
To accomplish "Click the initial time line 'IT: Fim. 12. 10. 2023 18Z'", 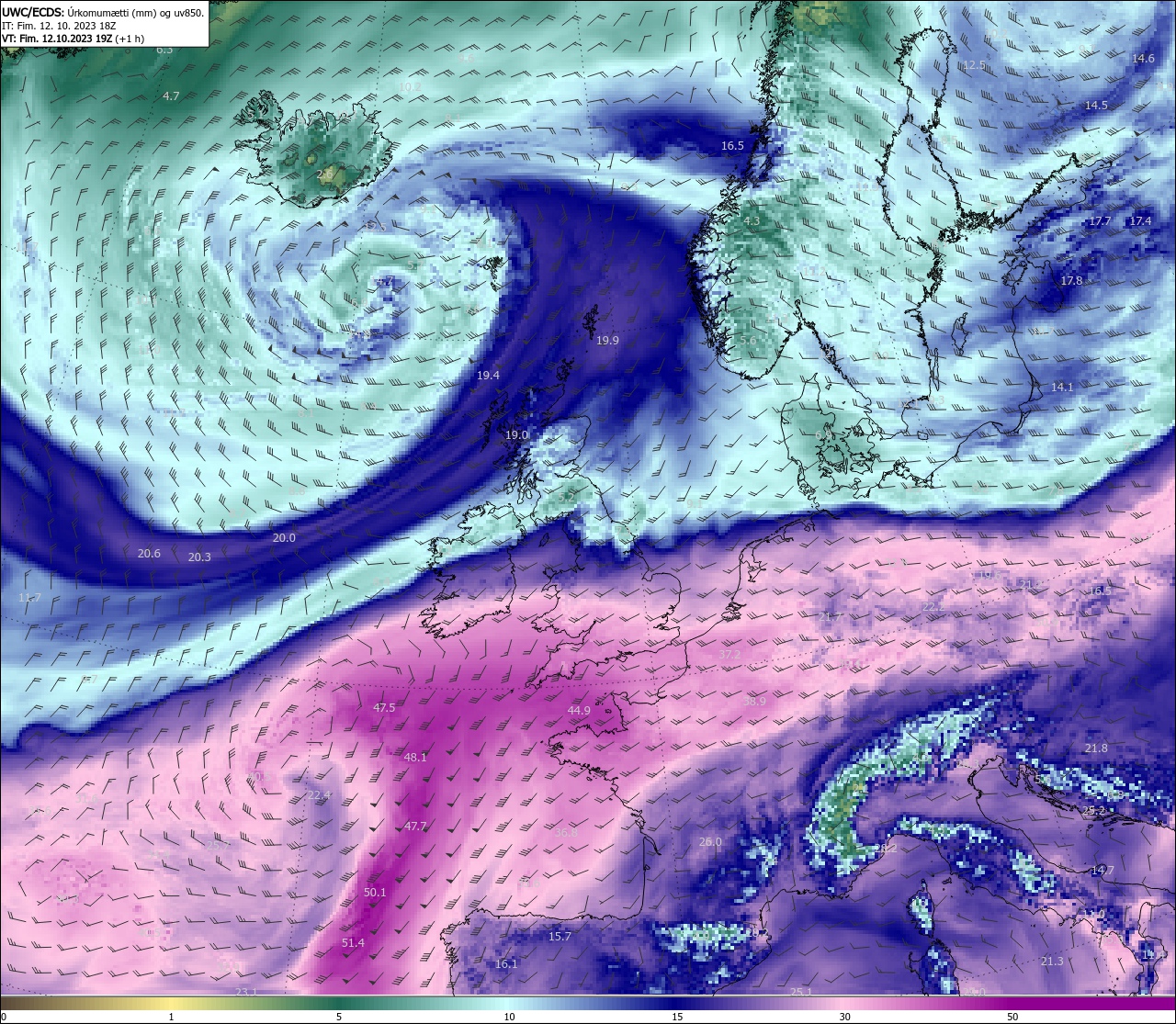I will 59,26.
